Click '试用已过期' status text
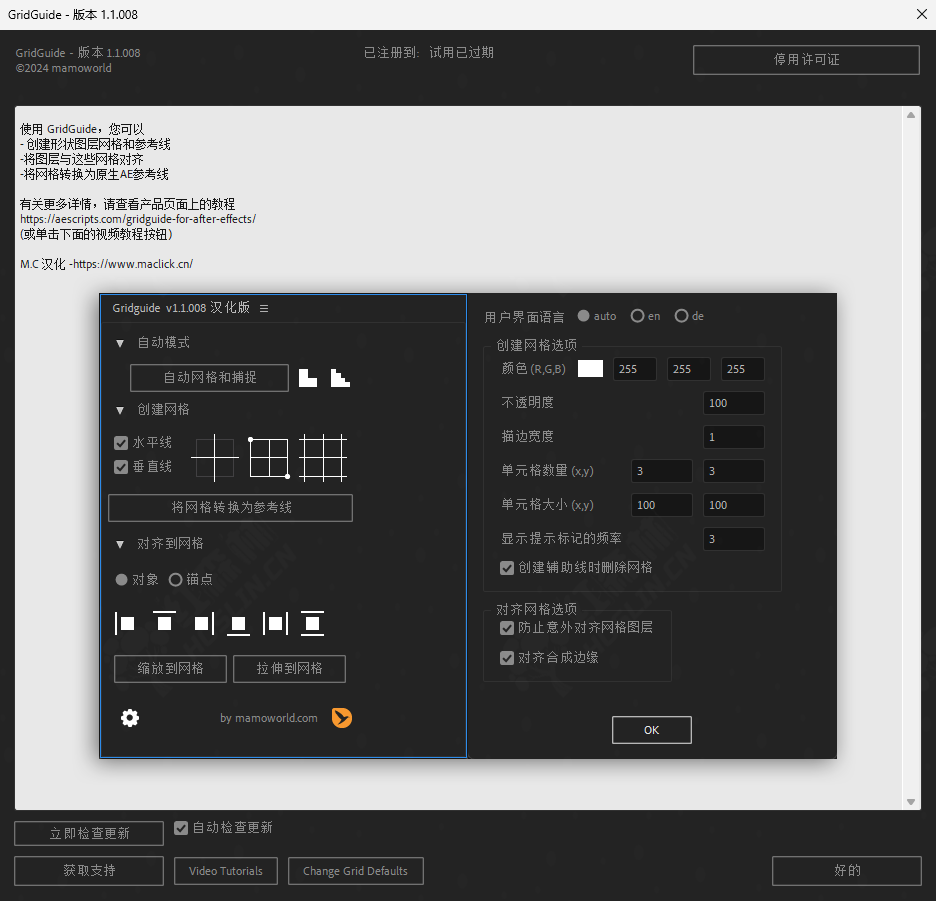Screen dimensions: 936x901 (x=461, y=53)
